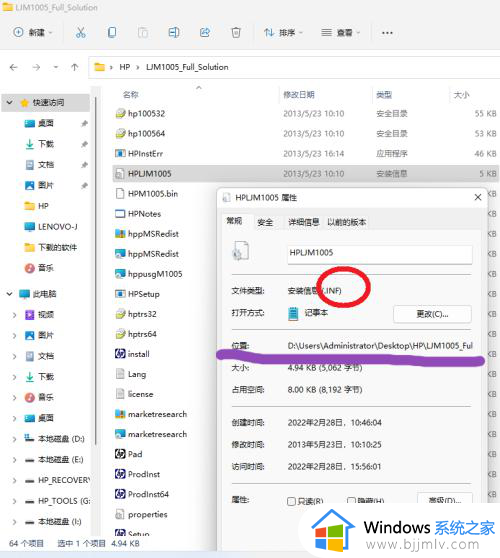Click the Paste icon in toolbar
The image size is (500, 558).
click(x=143, y=33)
